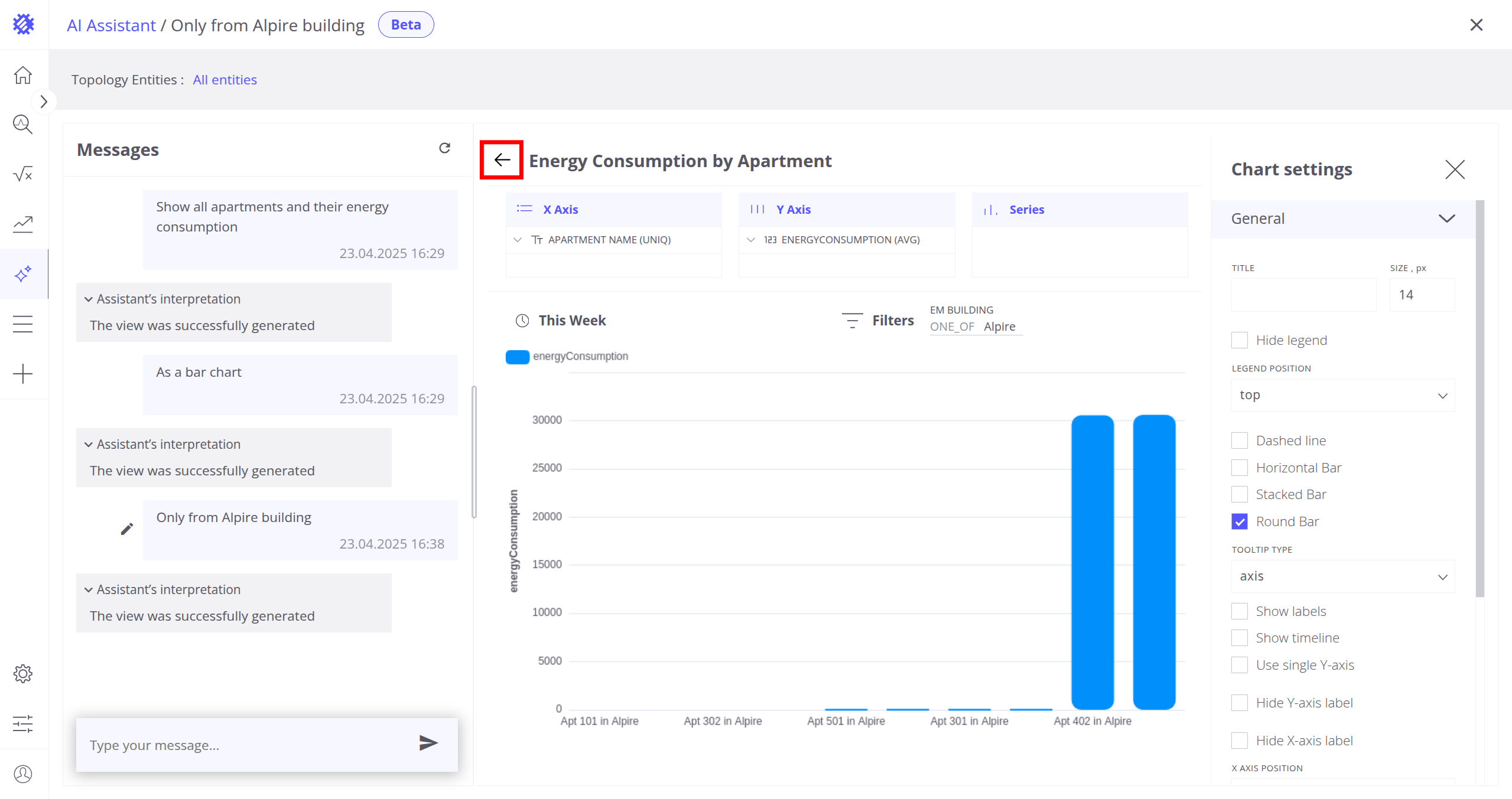1512x799 pixels.
Task: Open the formula (square root) sidebar icon
Action: click(x=23, y=174)
